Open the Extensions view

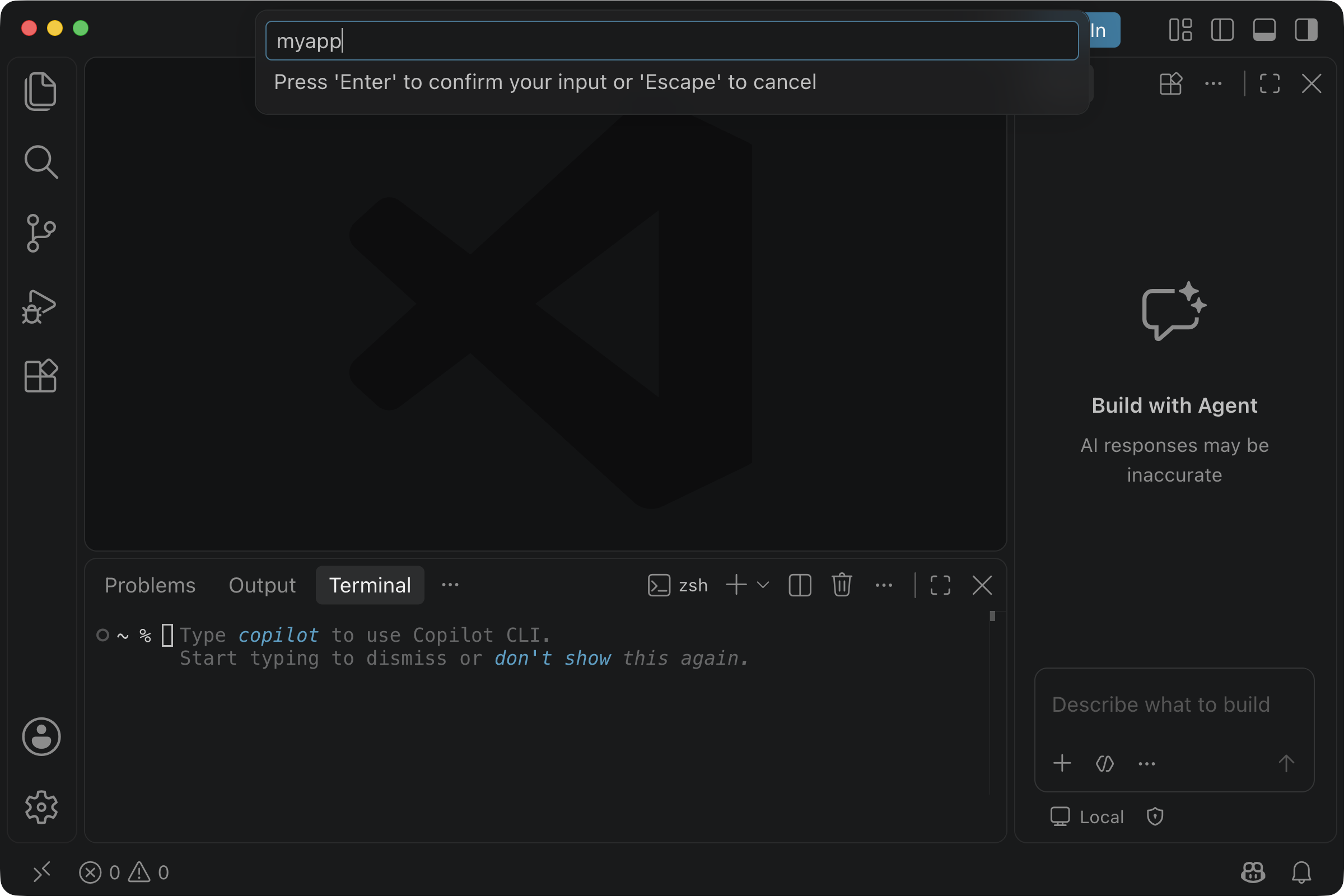coord(41,376)
